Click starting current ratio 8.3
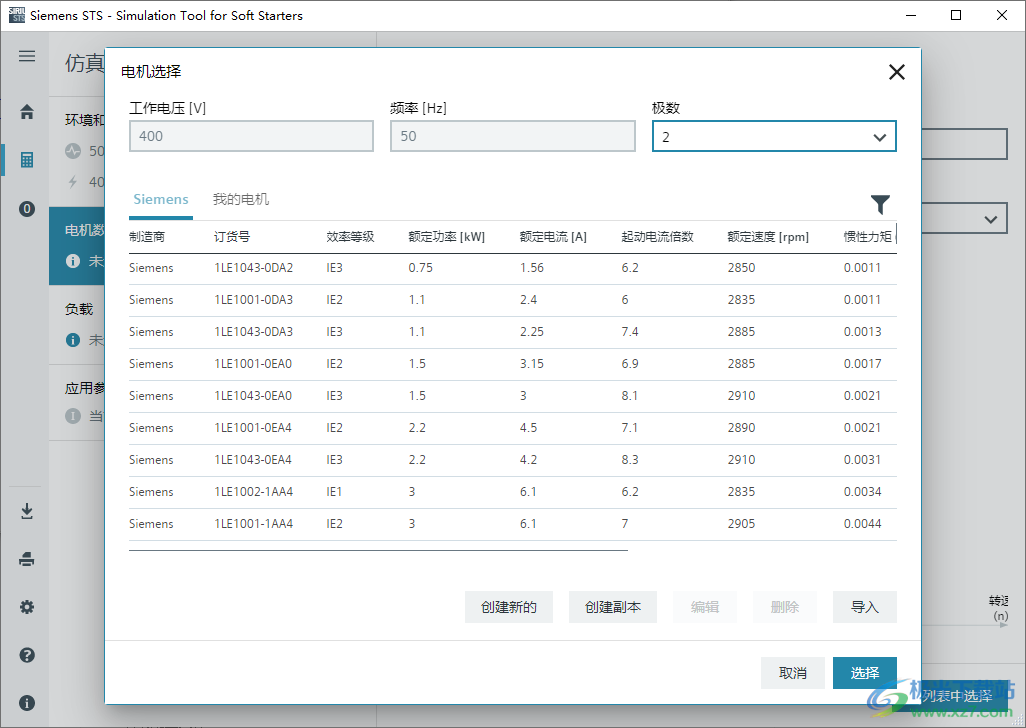 (630, 460)
